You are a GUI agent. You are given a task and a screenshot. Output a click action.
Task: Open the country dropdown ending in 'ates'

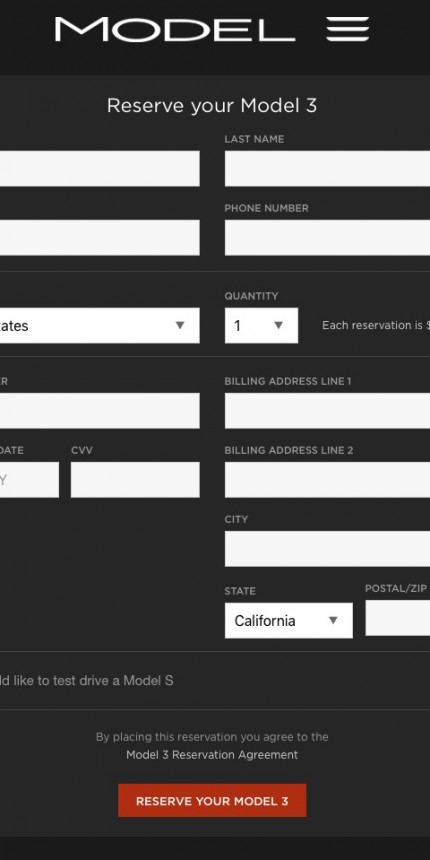coord(99,325)
